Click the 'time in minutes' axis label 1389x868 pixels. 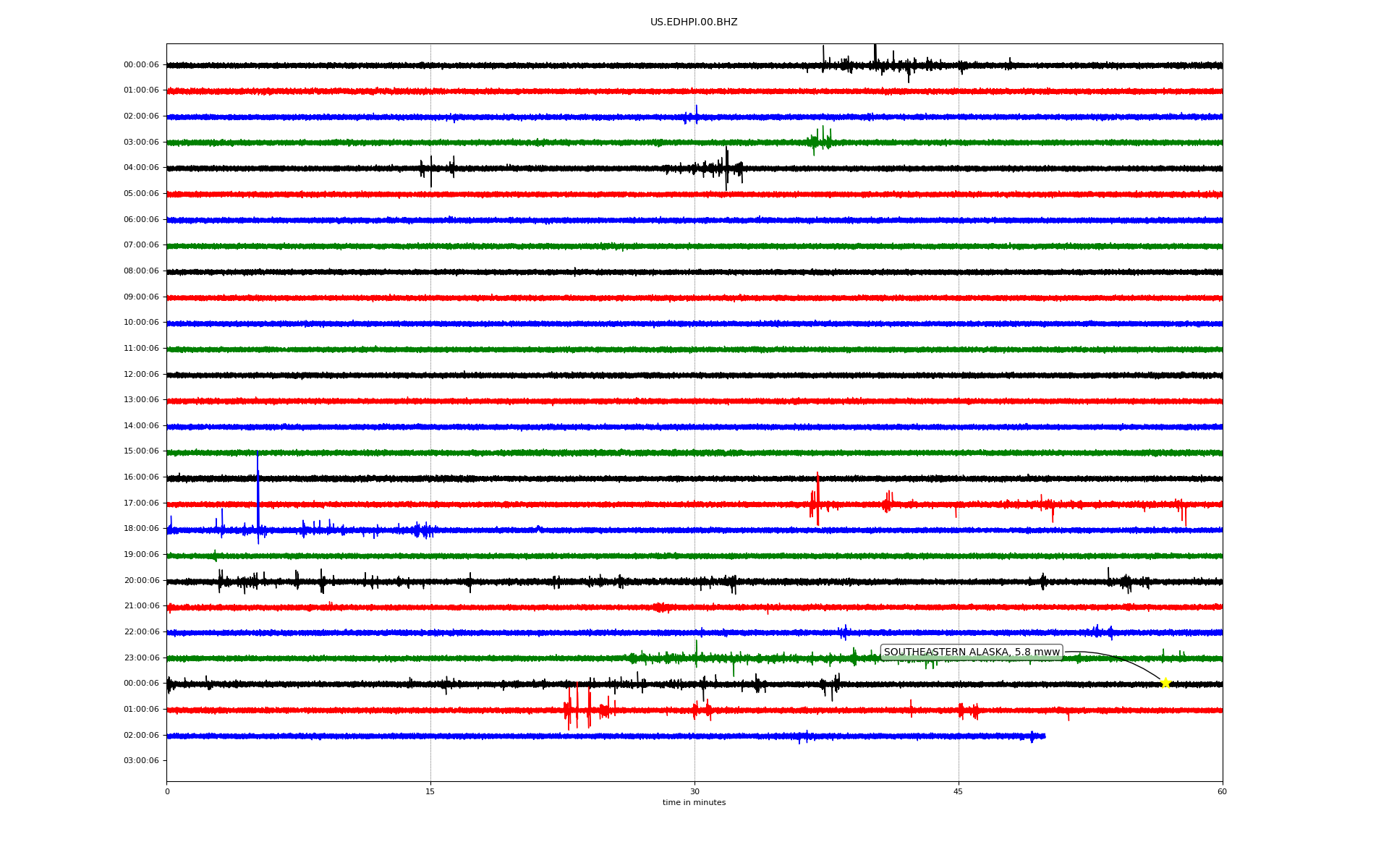(x=693, y=803)
